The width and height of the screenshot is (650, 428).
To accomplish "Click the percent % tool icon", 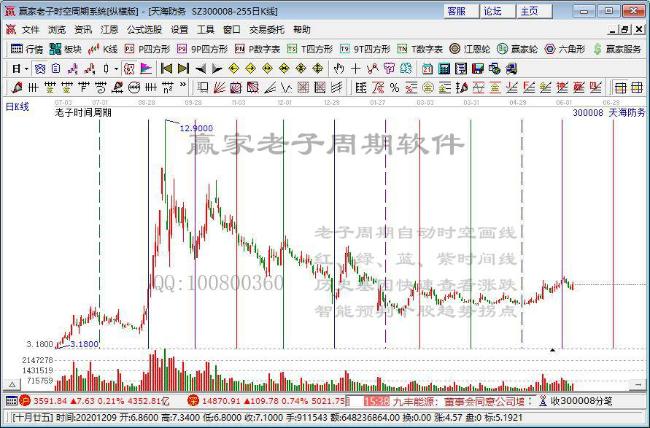I will click(x=394, y=88).
